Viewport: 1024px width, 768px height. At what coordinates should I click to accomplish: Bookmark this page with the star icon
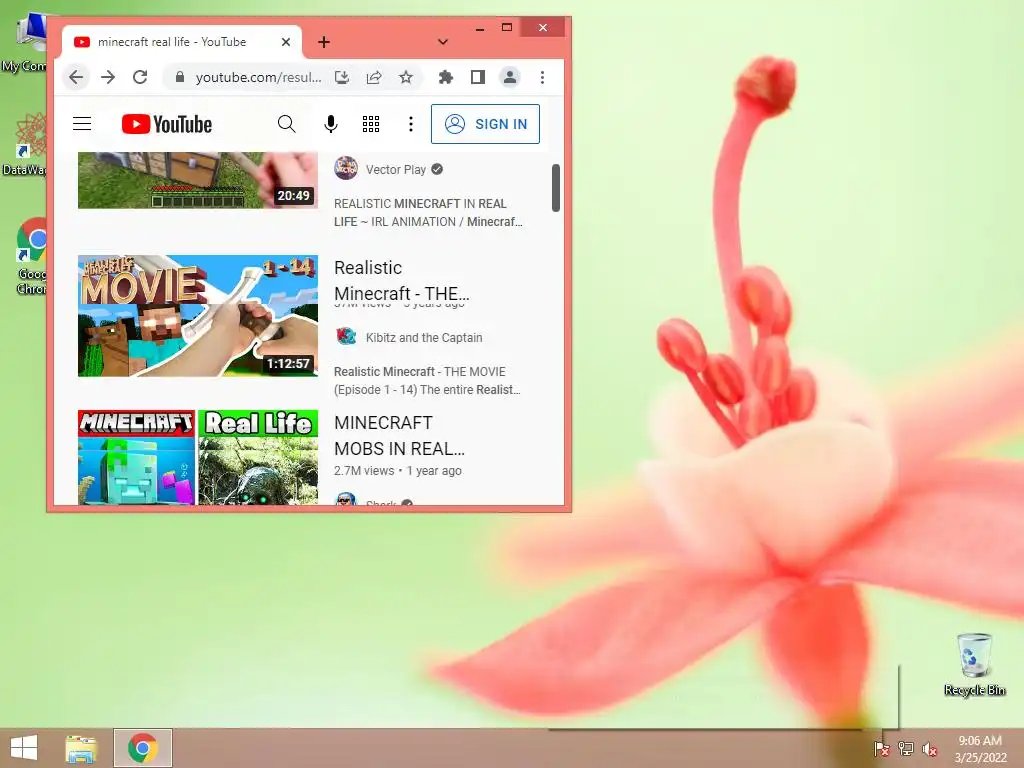pos(406,77)
